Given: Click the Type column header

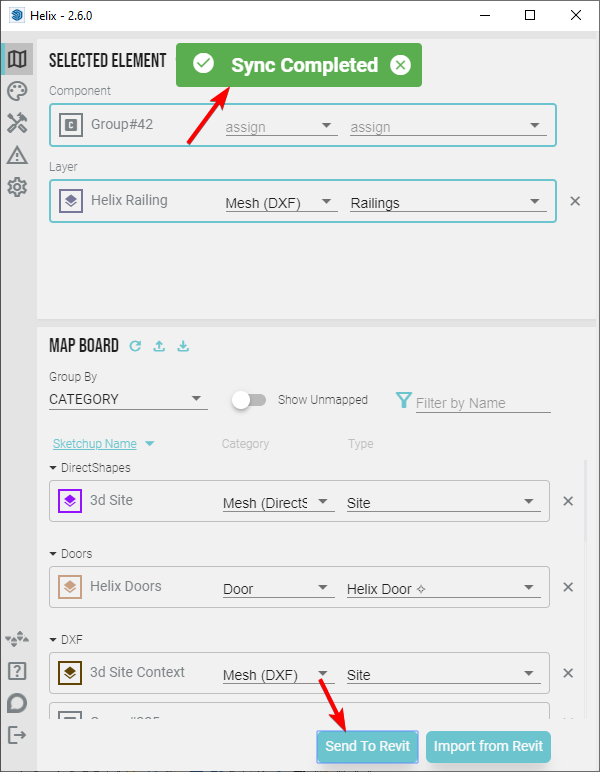Looking at the screenshot, I should (360, 444).
